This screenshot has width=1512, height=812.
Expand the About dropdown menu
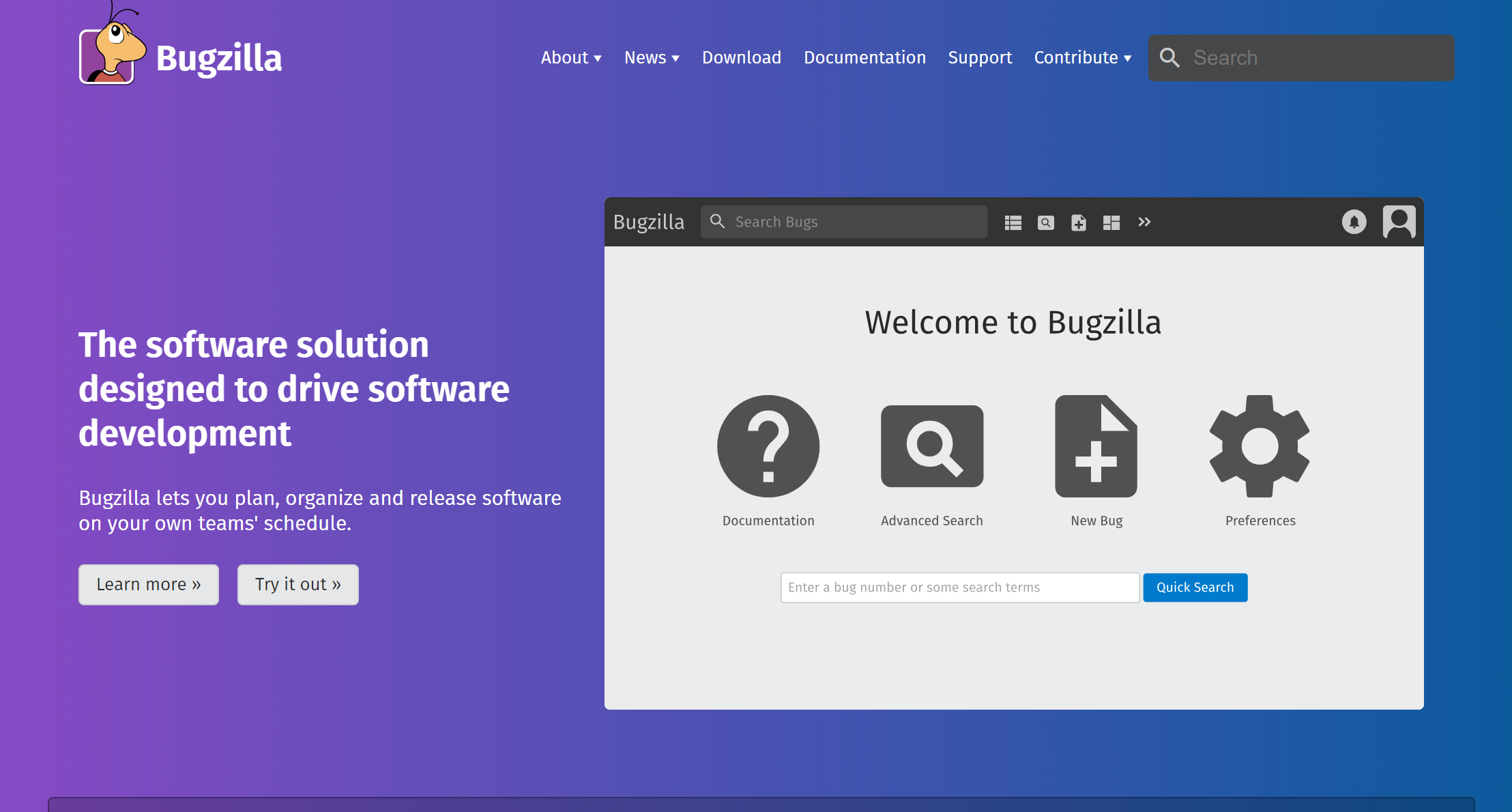pyautogui.click(x=571, y=57)
